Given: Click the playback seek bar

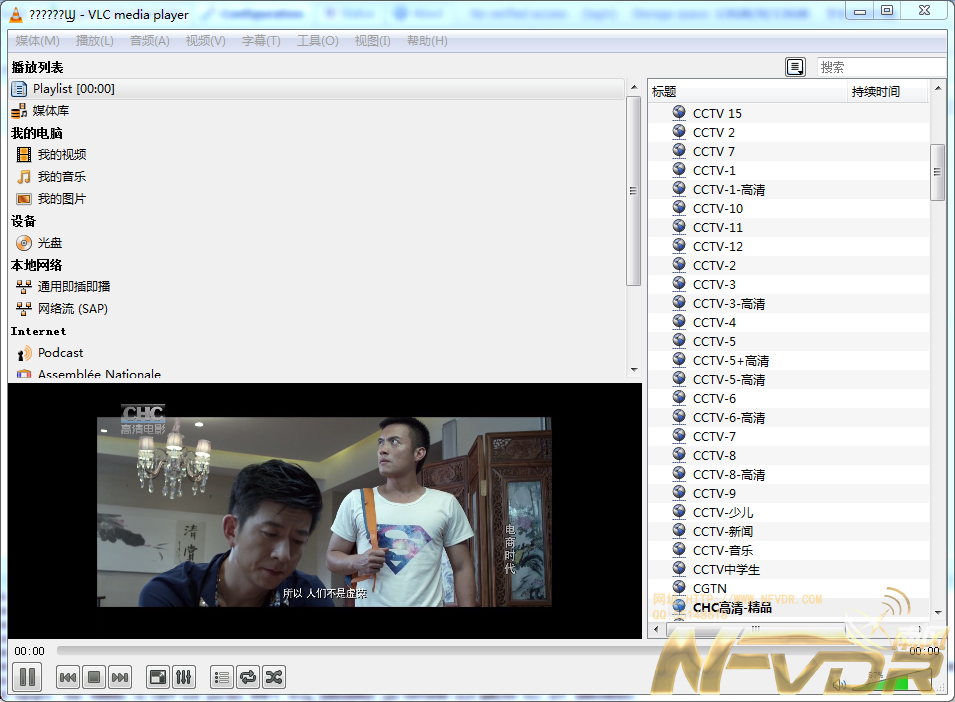Looking at the screenshot, I should pyautogui.click(x=470, y=651).
